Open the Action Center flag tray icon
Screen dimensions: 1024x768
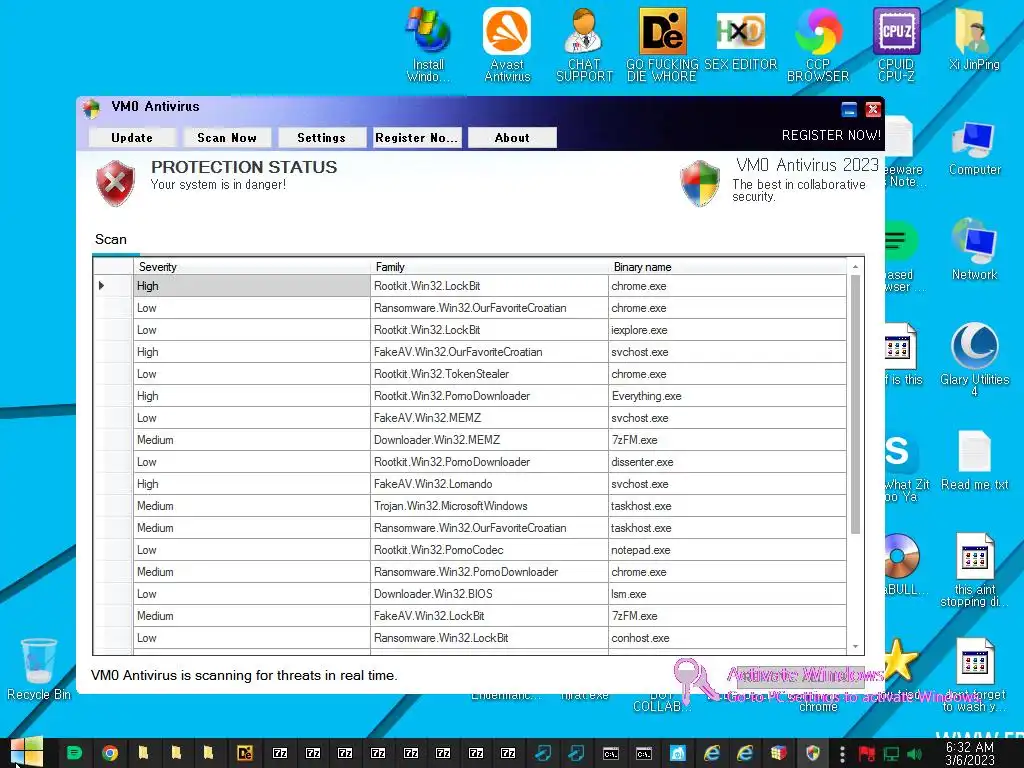[867, 754]
